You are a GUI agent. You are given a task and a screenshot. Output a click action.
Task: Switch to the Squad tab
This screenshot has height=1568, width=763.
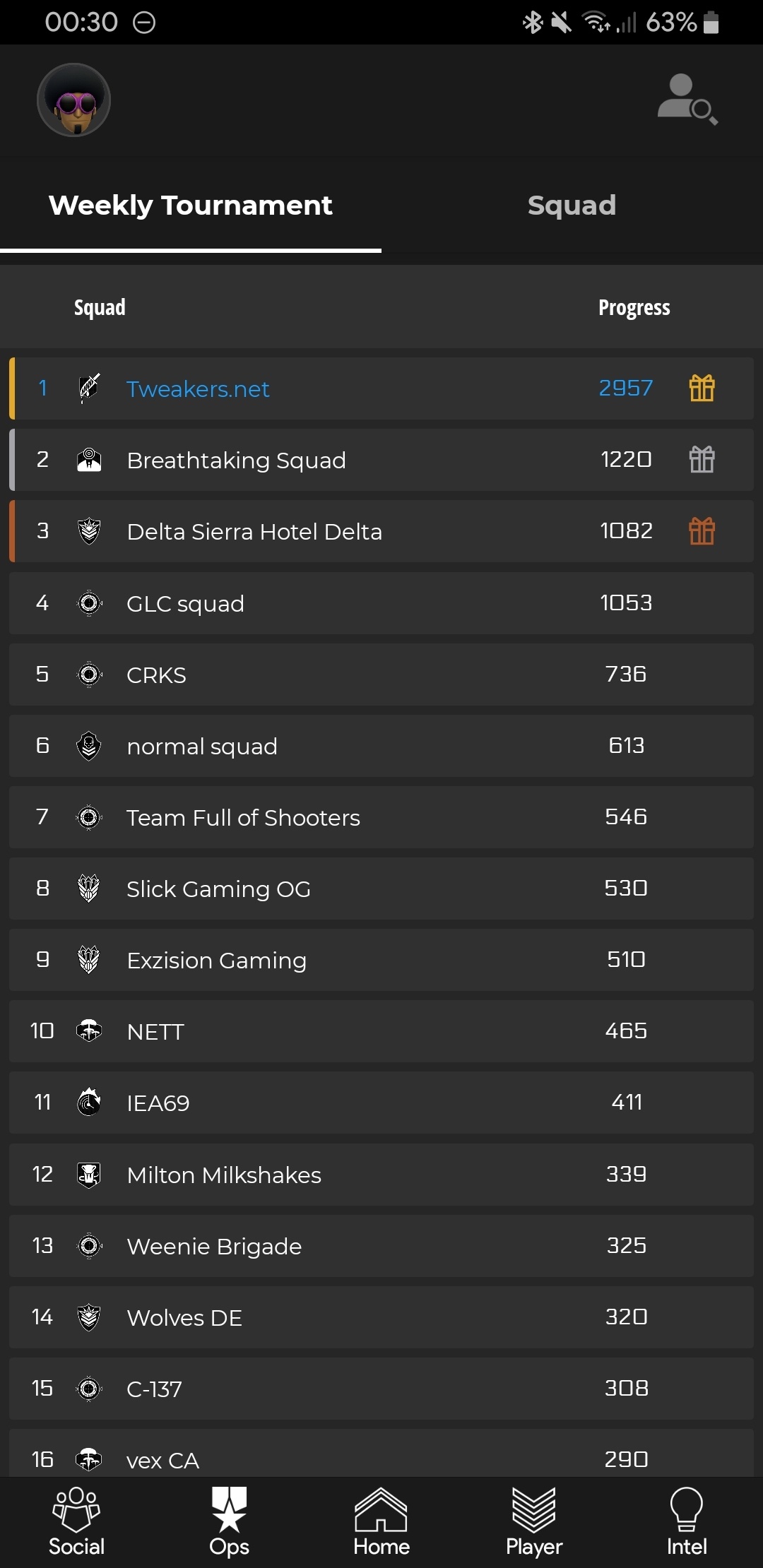pyautogui.click(x=572, y=206)
